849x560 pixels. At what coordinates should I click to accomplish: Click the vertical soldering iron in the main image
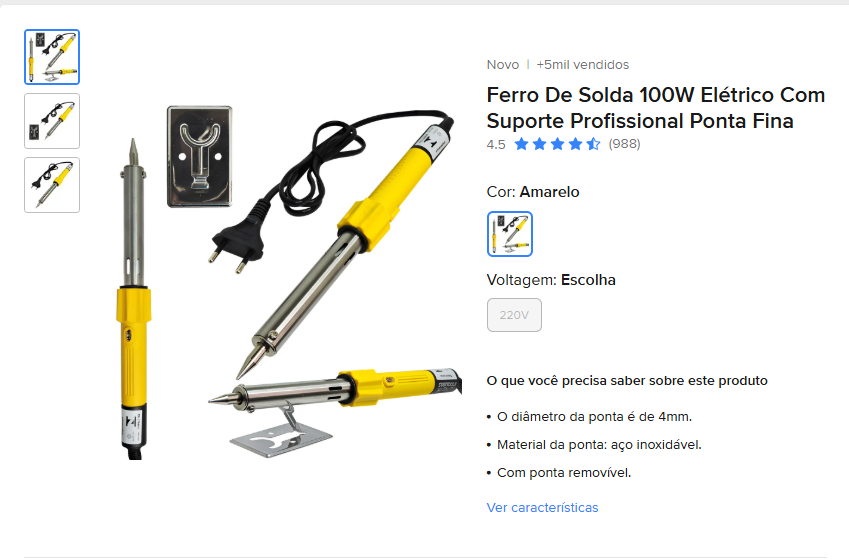click(x=133, y=299)
